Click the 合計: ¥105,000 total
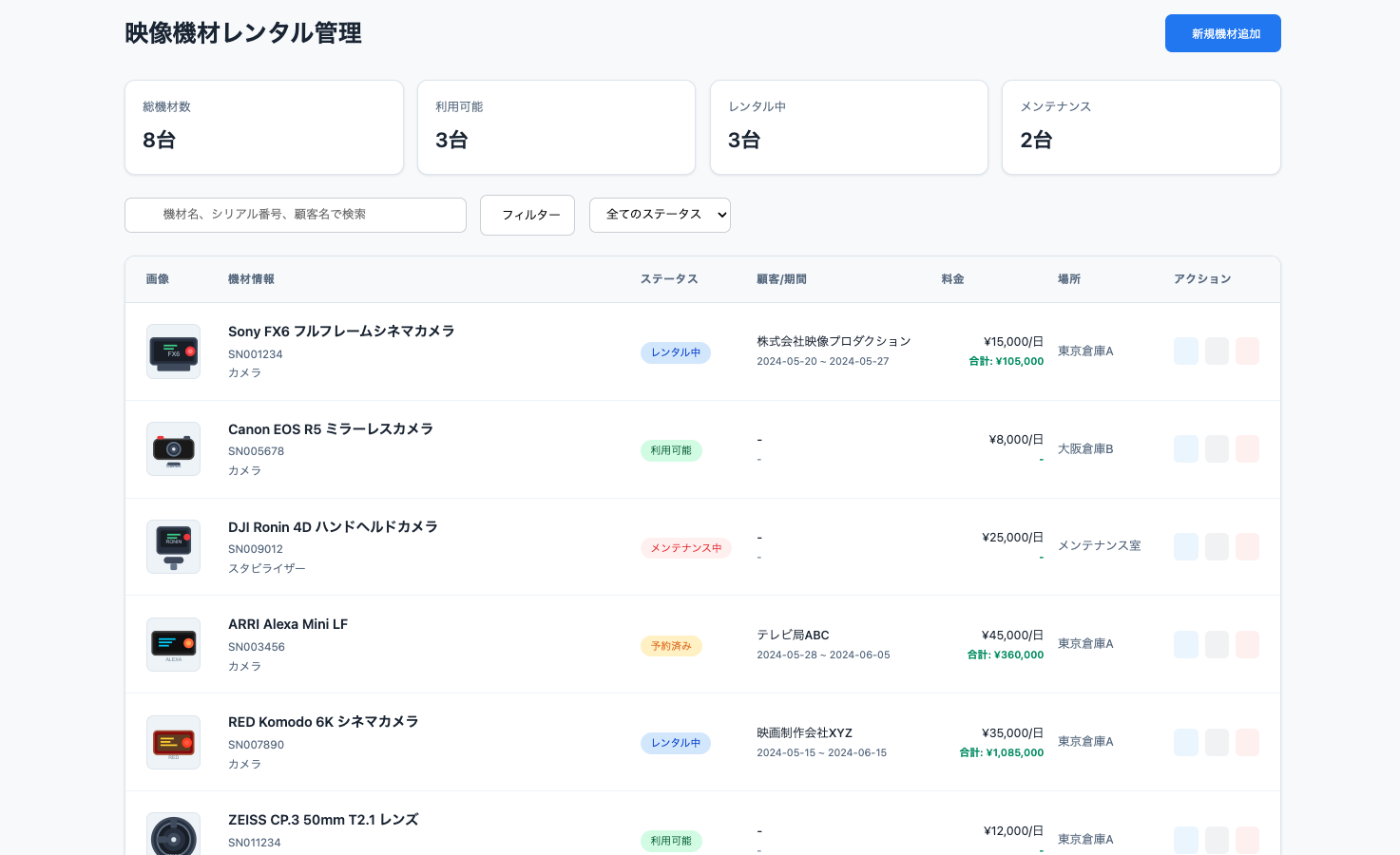1400x855 pixels. coord(1006,361)
